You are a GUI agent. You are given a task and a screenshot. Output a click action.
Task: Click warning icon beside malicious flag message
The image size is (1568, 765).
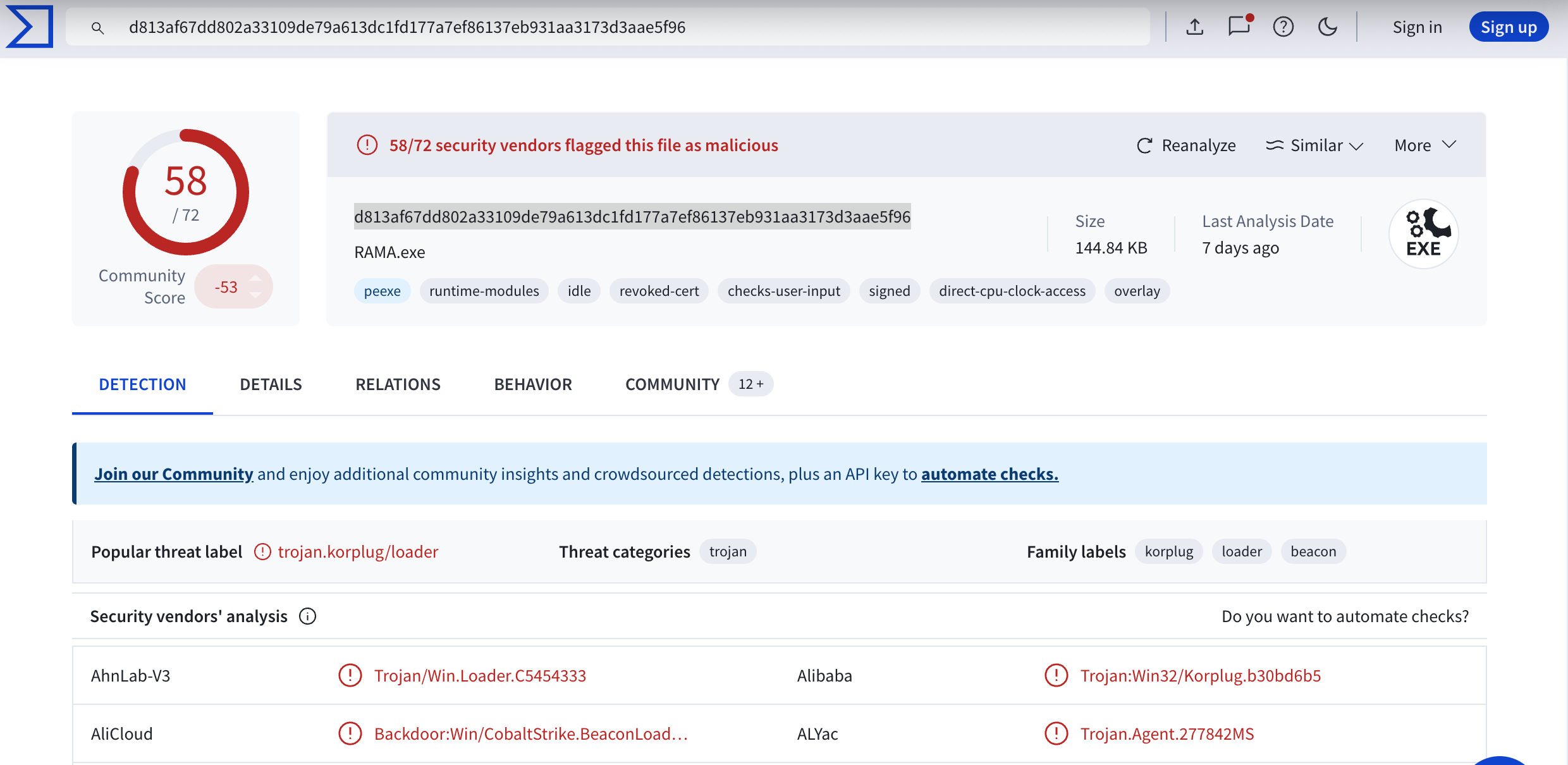click(367, 145)
